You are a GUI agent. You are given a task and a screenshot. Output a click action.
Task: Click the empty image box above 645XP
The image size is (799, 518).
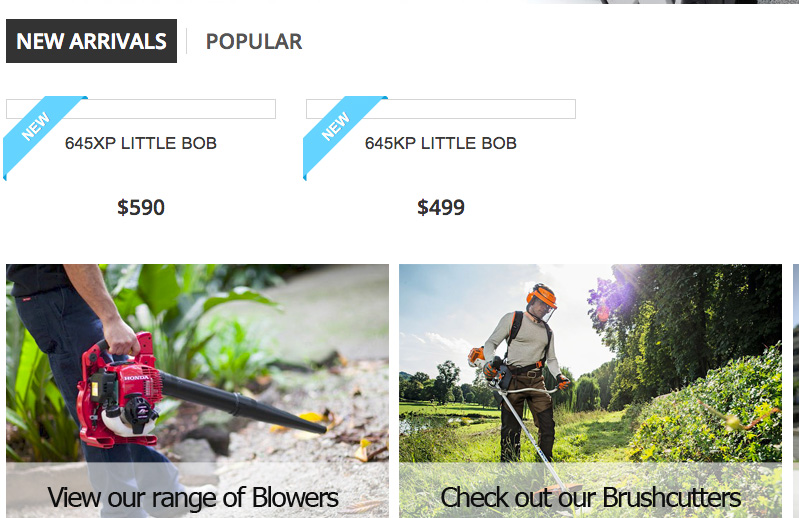(141, 109)
